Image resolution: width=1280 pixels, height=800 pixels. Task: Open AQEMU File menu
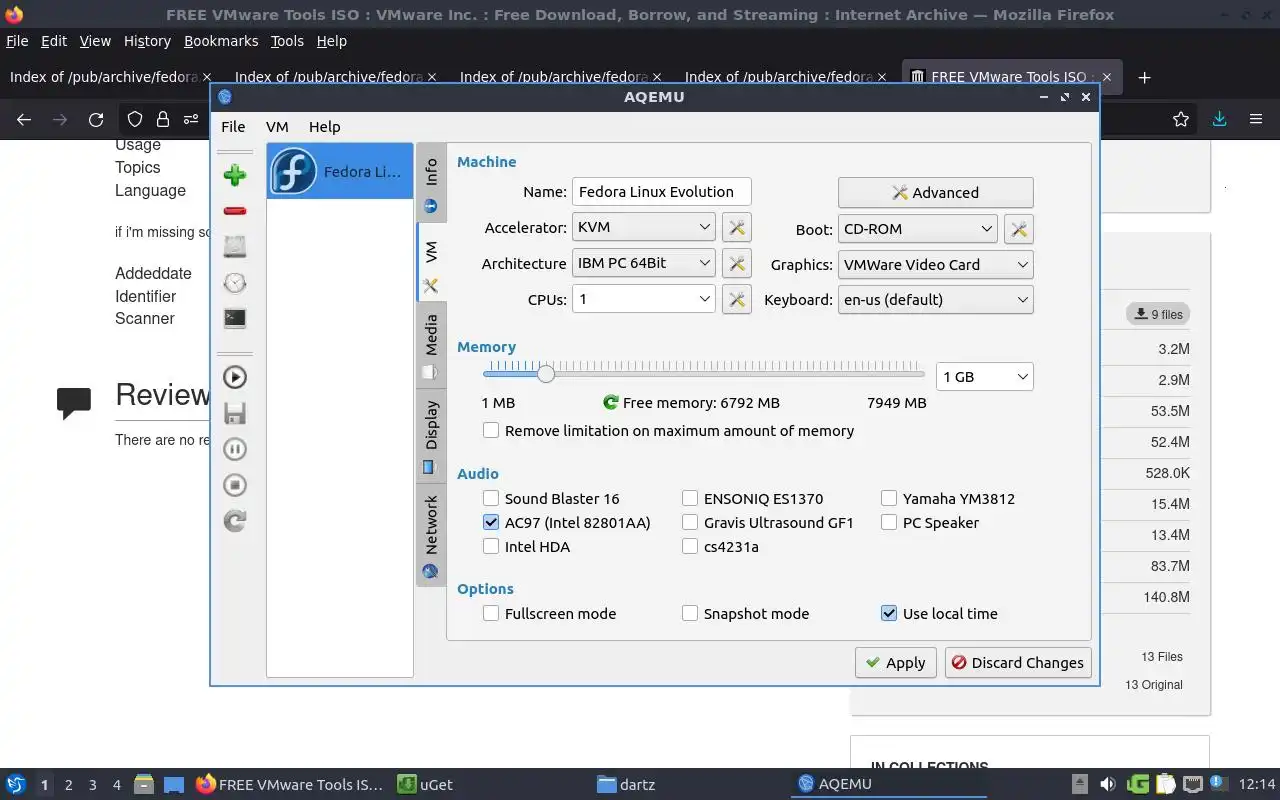pos(233,127)
